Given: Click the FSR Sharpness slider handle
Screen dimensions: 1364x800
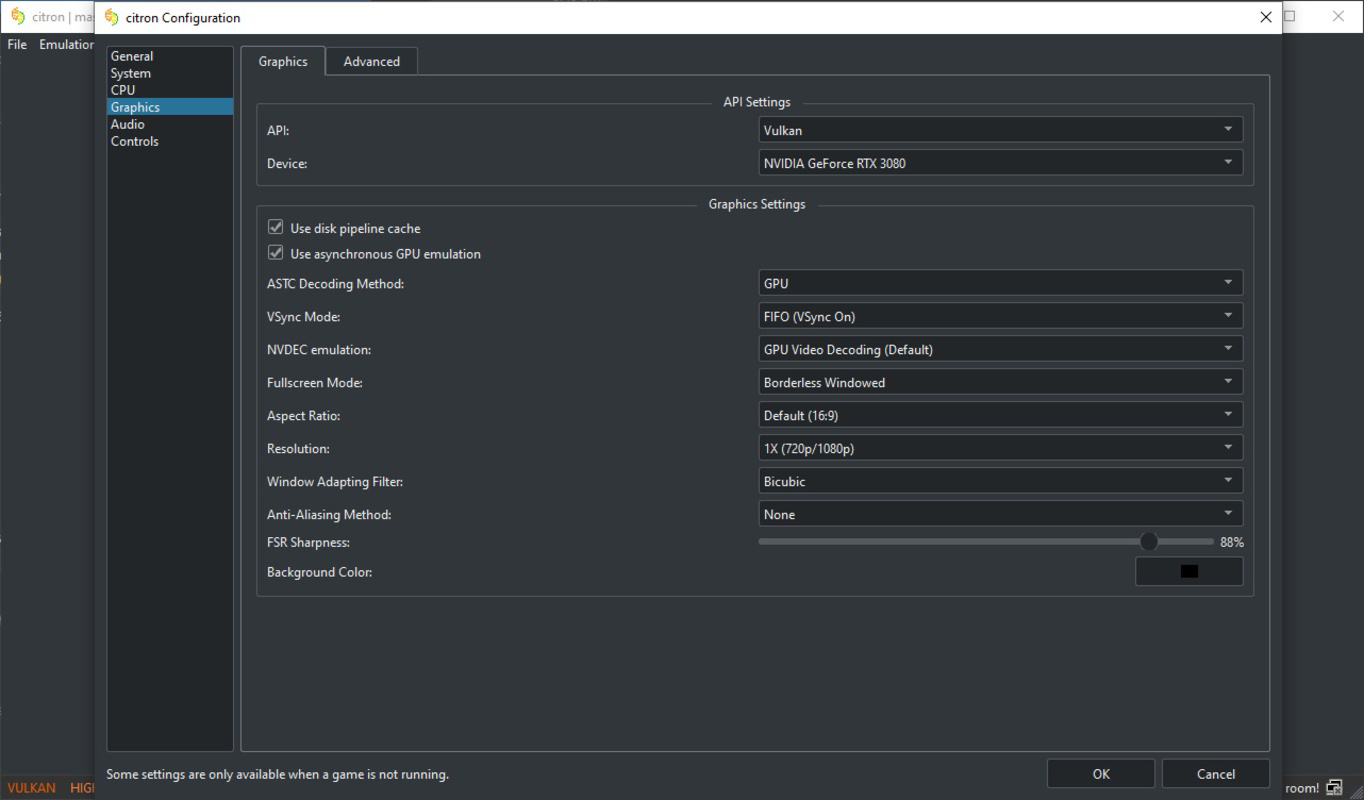Looking at the screenshot, I should tap(1149, 542).
